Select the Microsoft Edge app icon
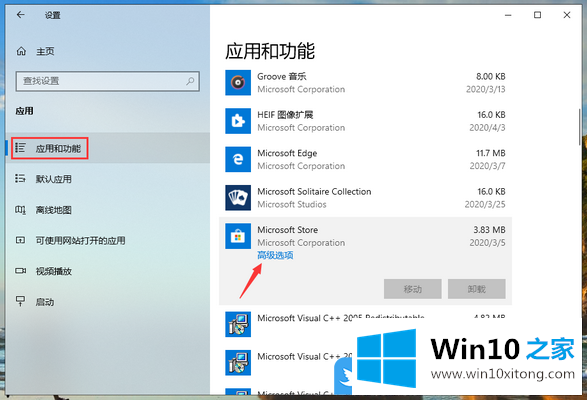 tap(238, 159)
